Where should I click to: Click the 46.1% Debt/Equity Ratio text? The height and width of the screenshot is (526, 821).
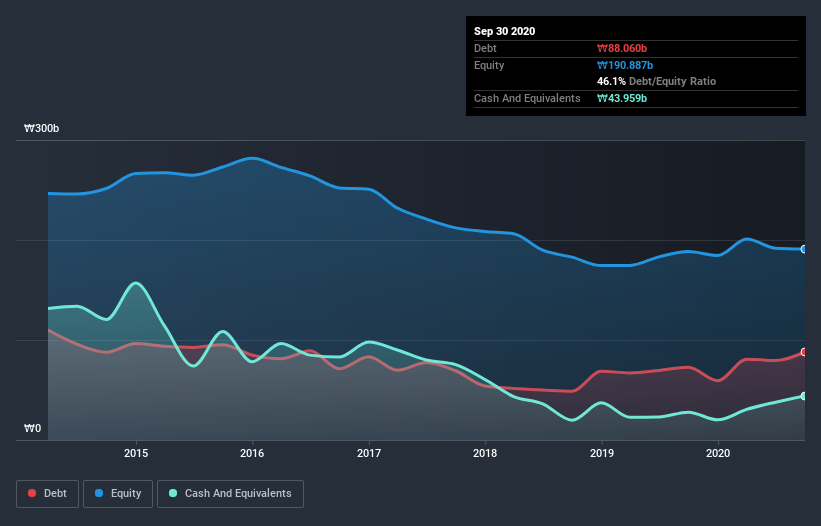click(657, 82)
